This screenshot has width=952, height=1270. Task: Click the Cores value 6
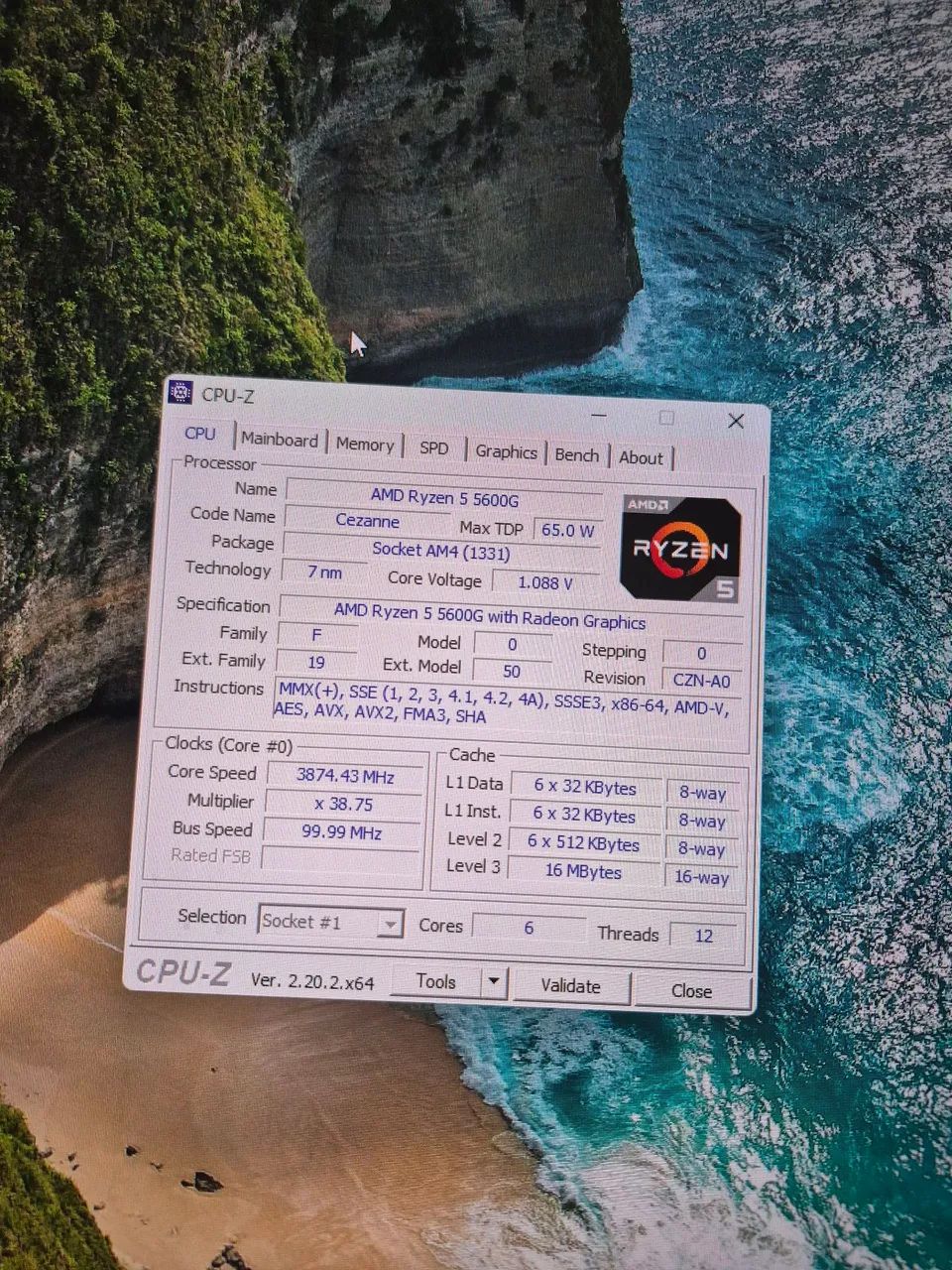coord(529,928)
